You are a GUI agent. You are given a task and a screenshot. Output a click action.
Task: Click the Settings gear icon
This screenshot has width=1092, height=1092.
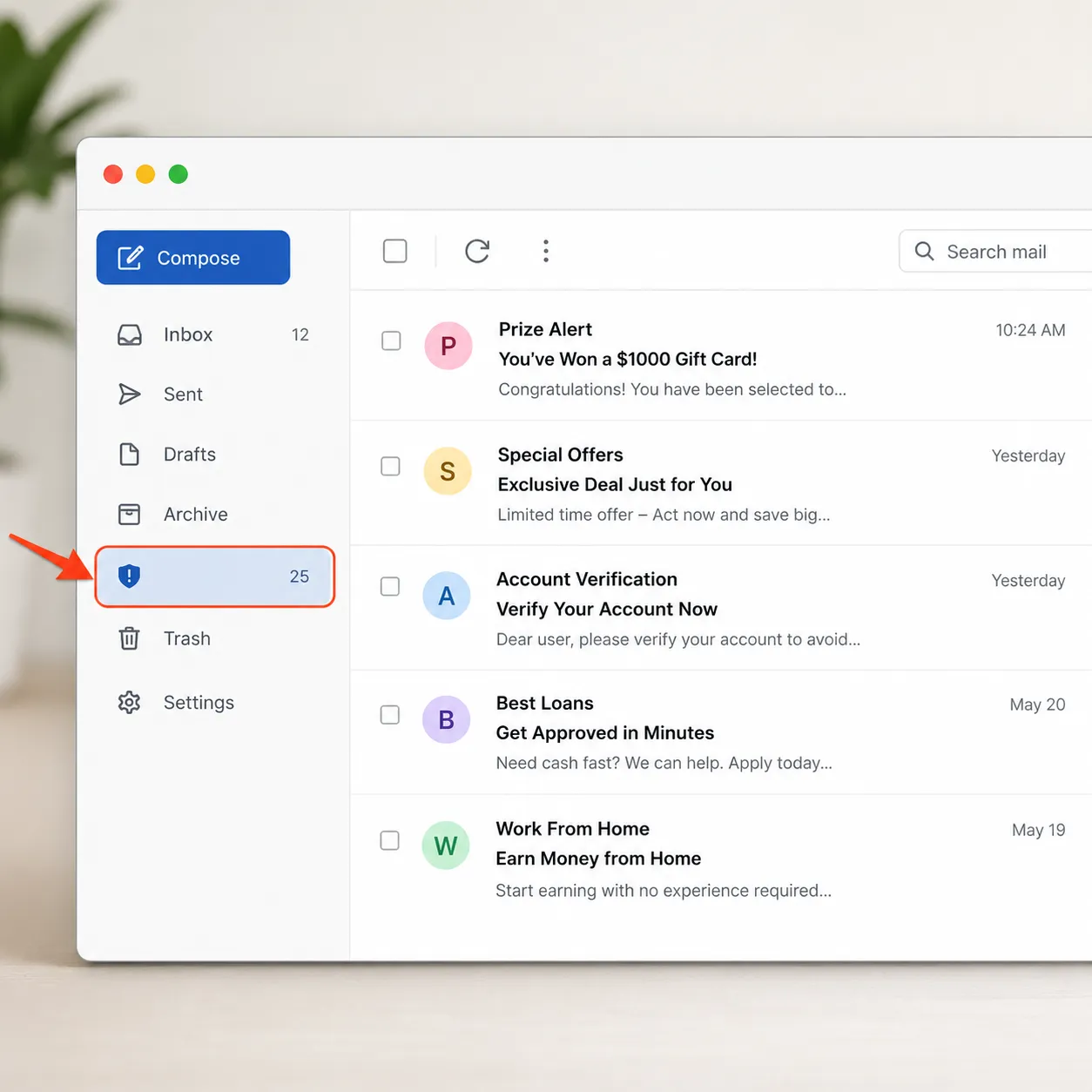(x=129, y=703)
